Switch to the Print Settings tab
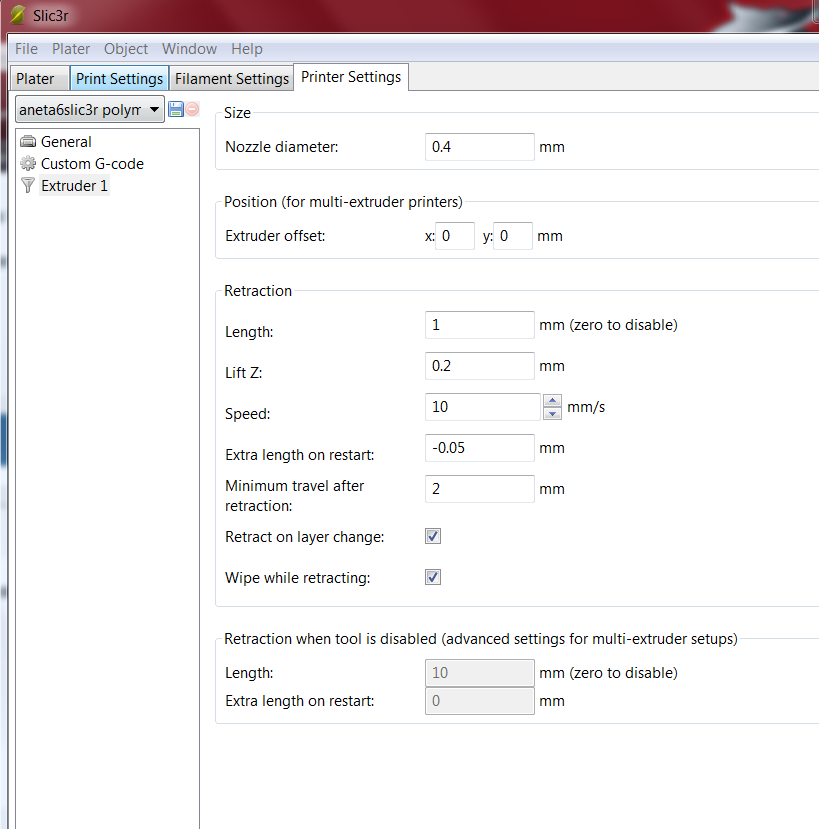 [119, 78]
